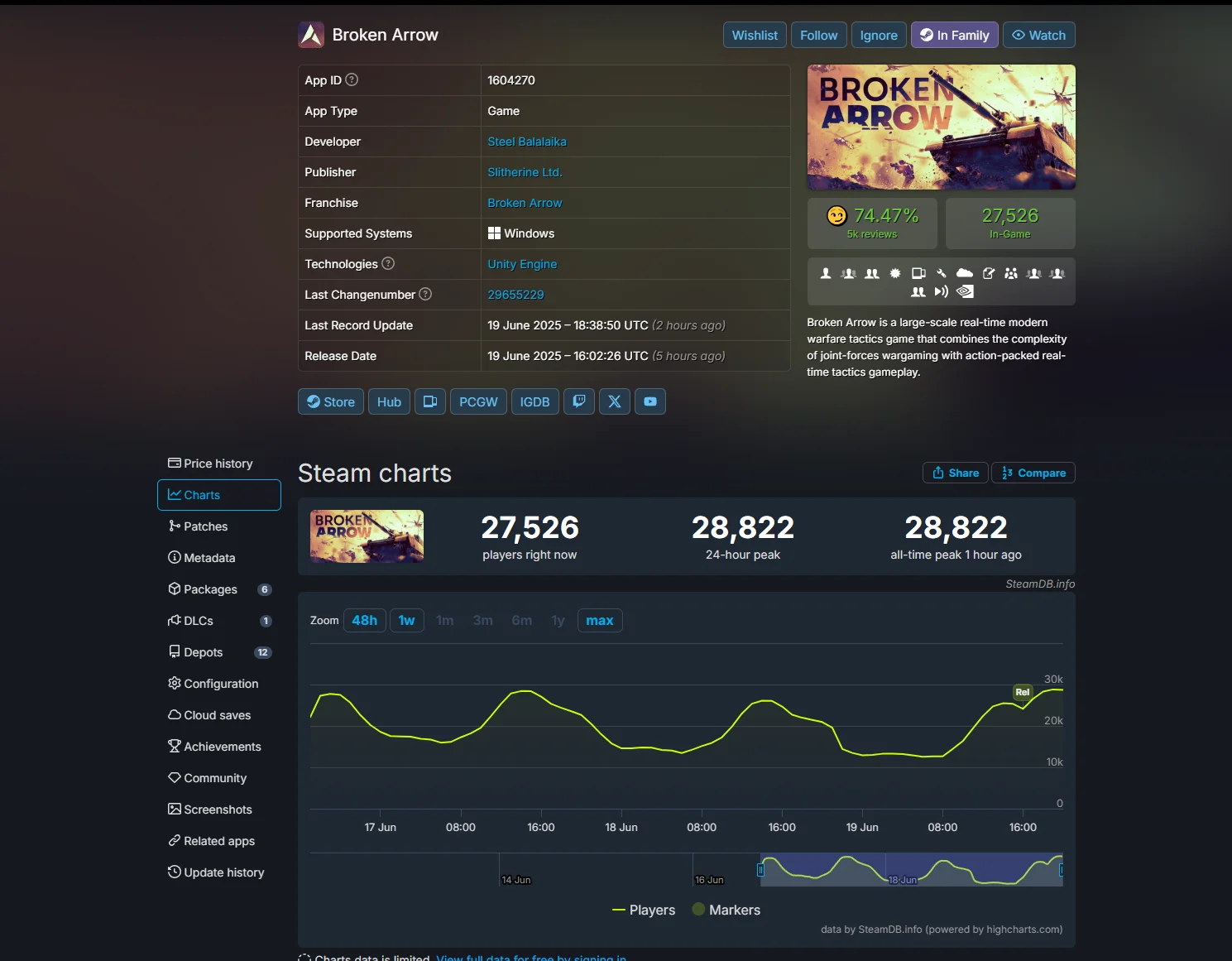Open Configuration in the sidebar

pyautogui.click(x=219, y=684)
